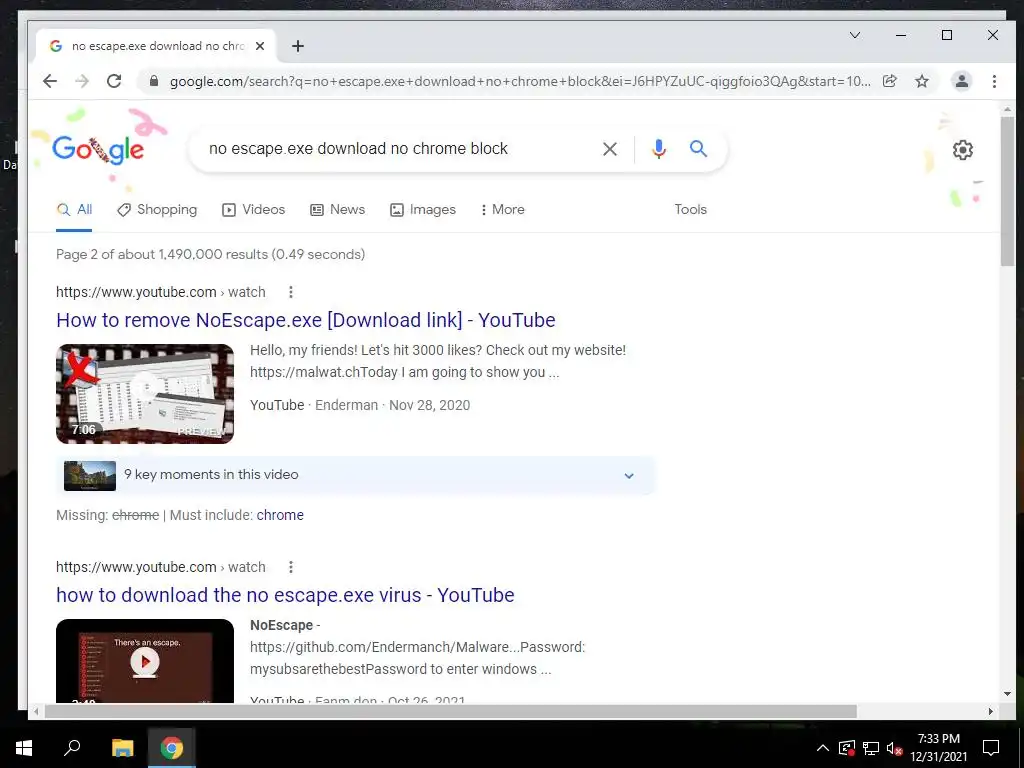The image size is (1024, 768).
Task: Close the 'no escape.exe download' tab
Action: coord(260,46)
